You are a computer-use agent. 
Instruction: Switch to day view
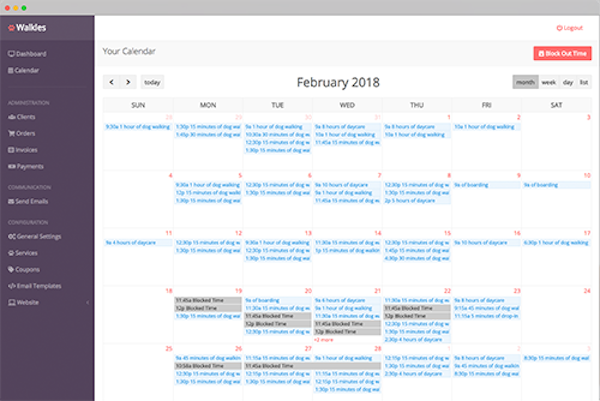[x=568, y=82]
